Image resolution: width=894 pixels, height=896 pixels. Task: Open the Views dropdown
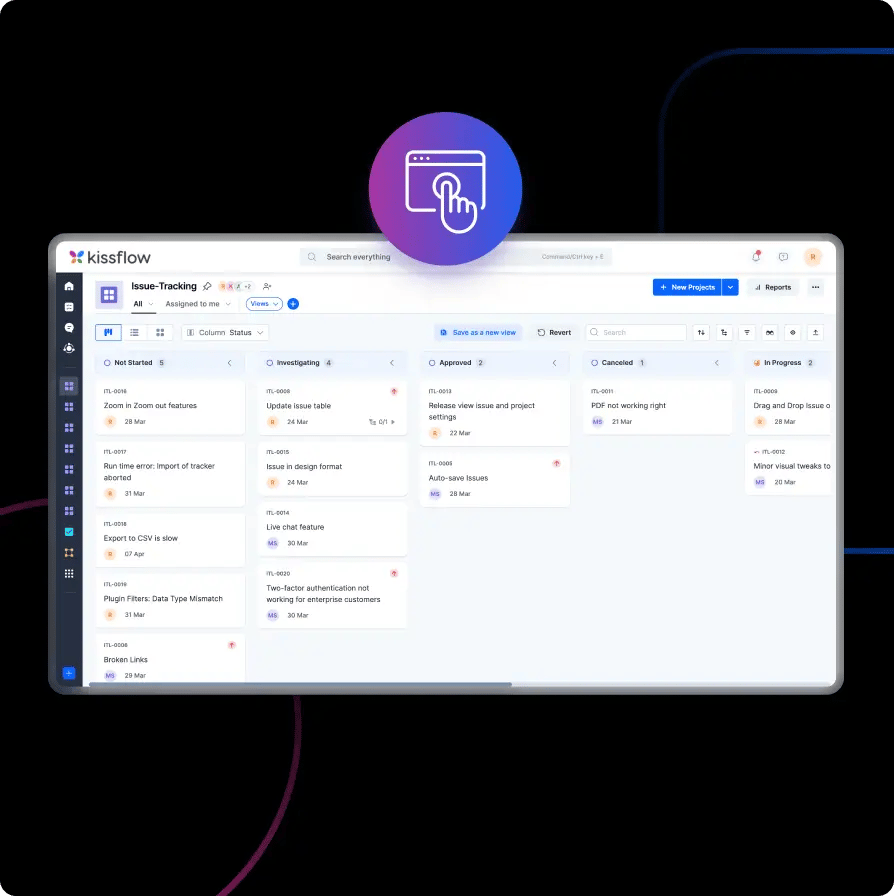(x=264, y=304)
